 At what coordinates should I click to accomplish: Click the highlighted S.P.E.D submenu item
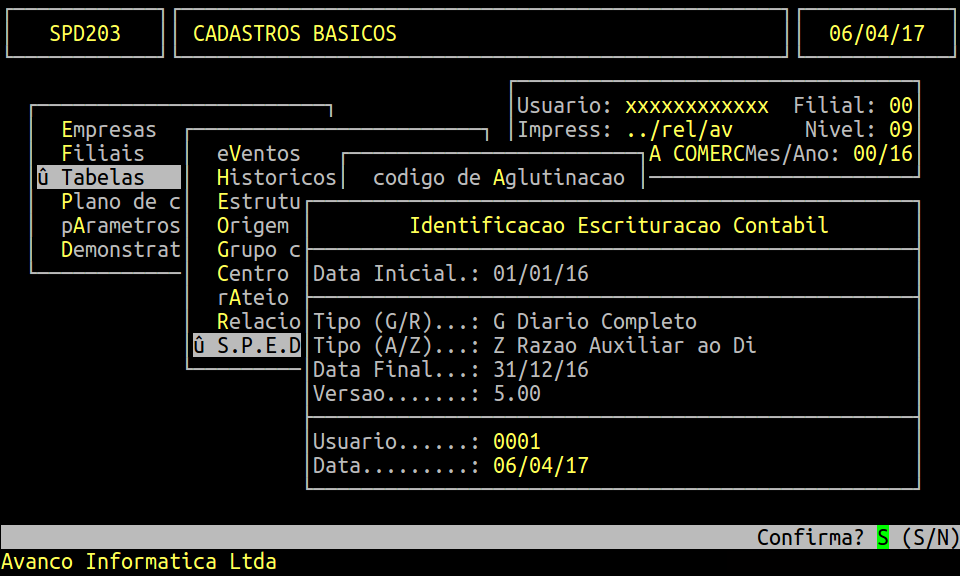(x=258, y=346)
